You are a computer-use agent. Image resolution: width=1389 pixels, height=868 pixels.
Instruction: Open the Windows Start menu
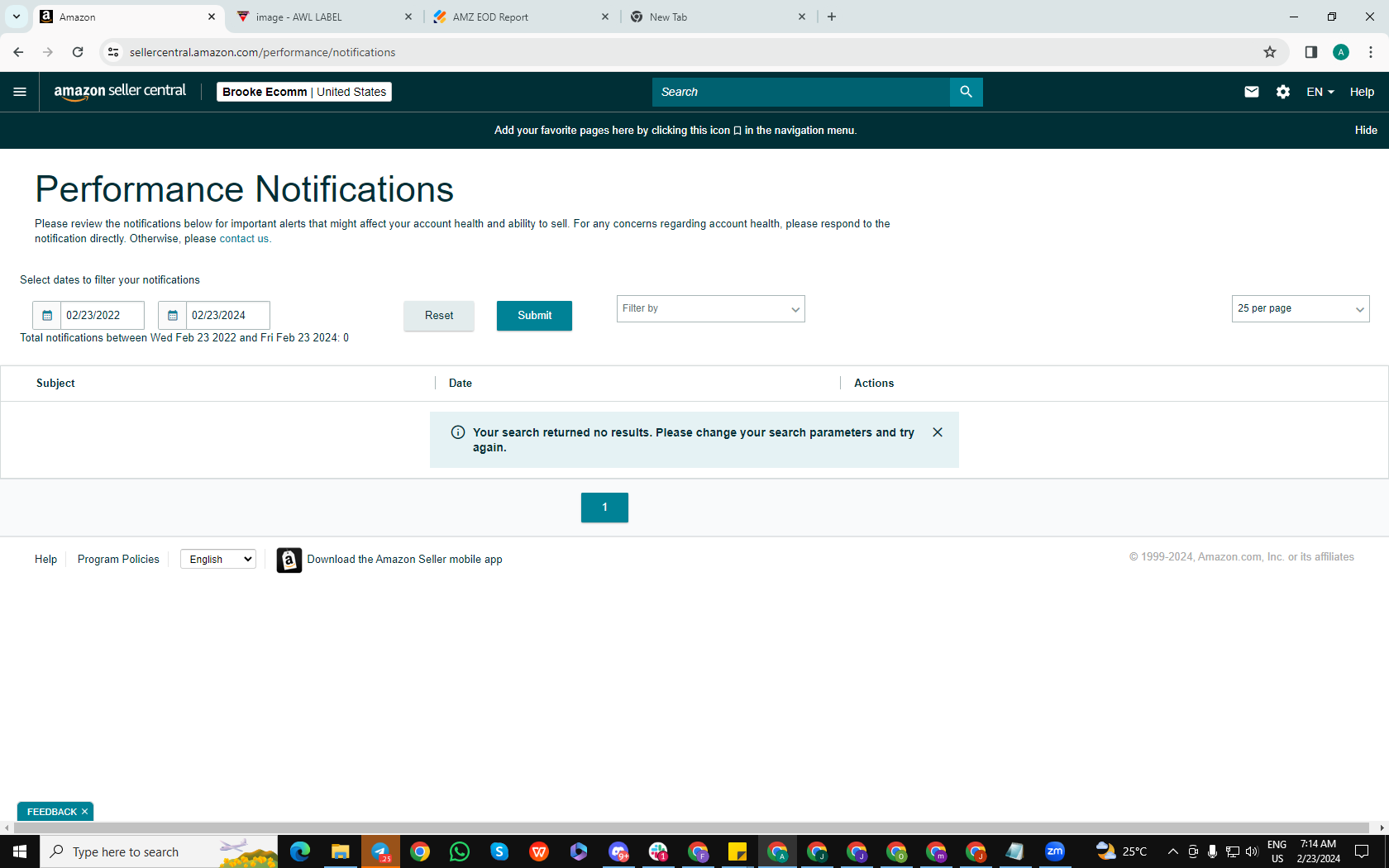click(20, 851)
